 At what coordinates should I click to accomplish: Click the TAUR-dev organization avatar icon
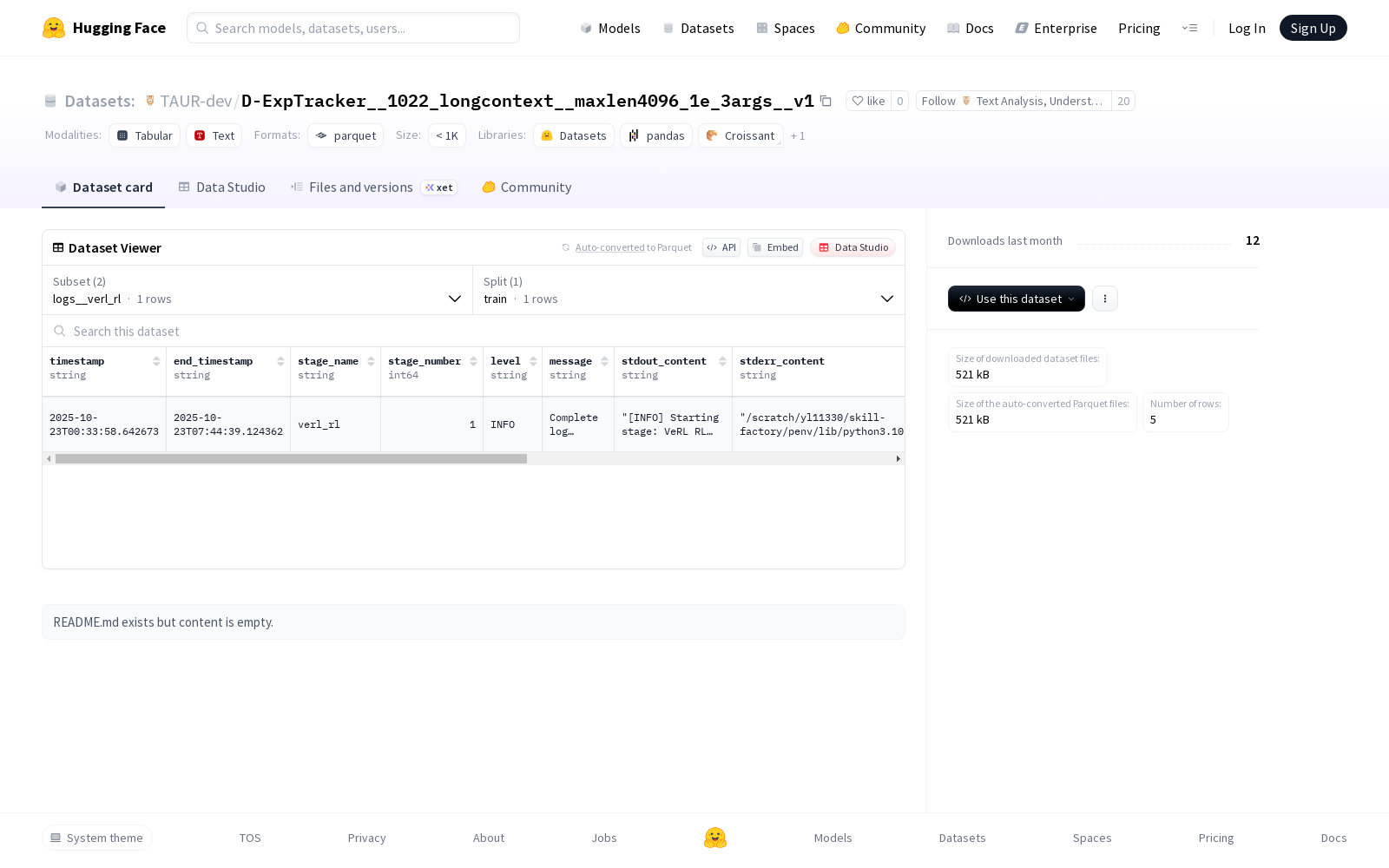150,101
